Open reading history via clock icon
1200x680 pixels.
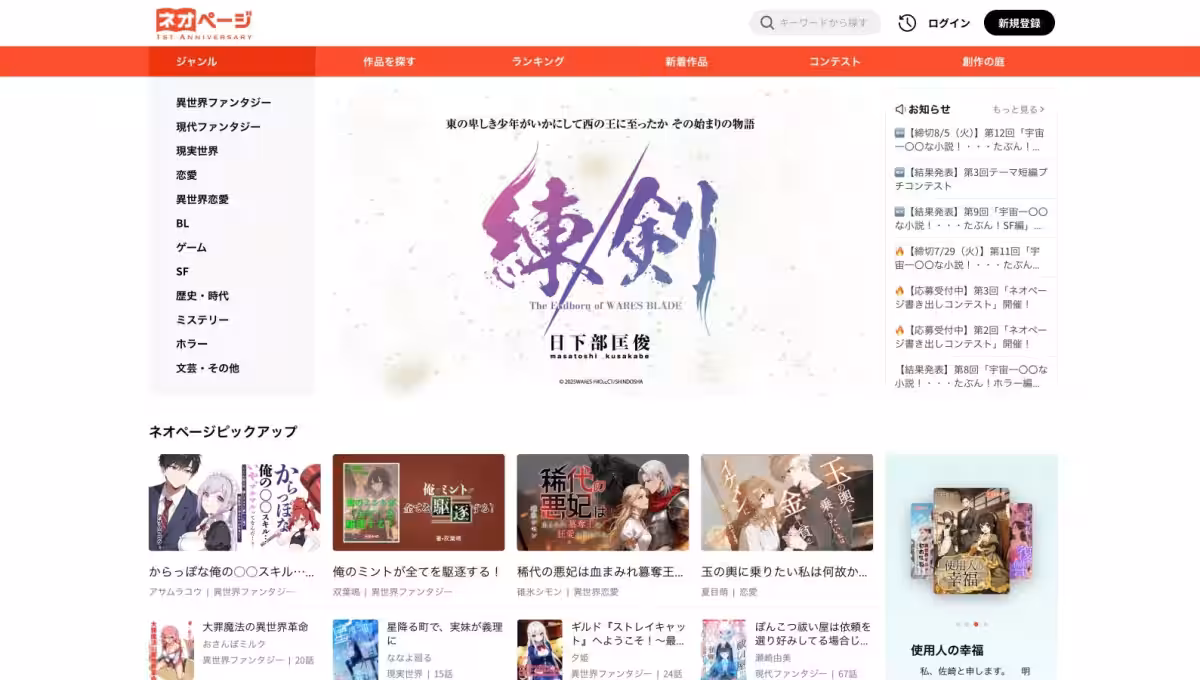click(907, 23)
